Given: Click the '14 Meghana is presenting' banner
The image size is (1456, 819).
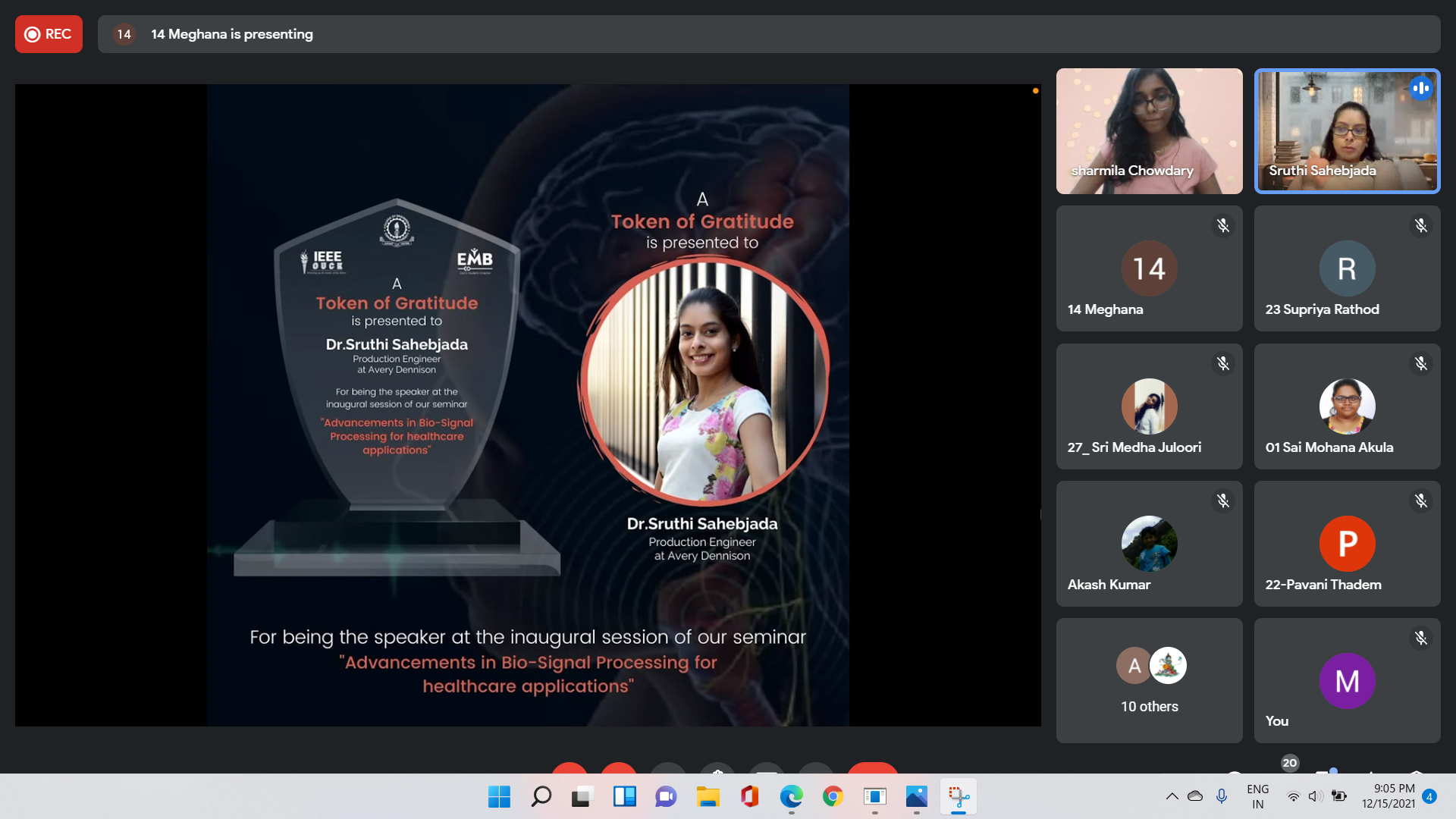Looking at the screenshot, I should (231, 34).
